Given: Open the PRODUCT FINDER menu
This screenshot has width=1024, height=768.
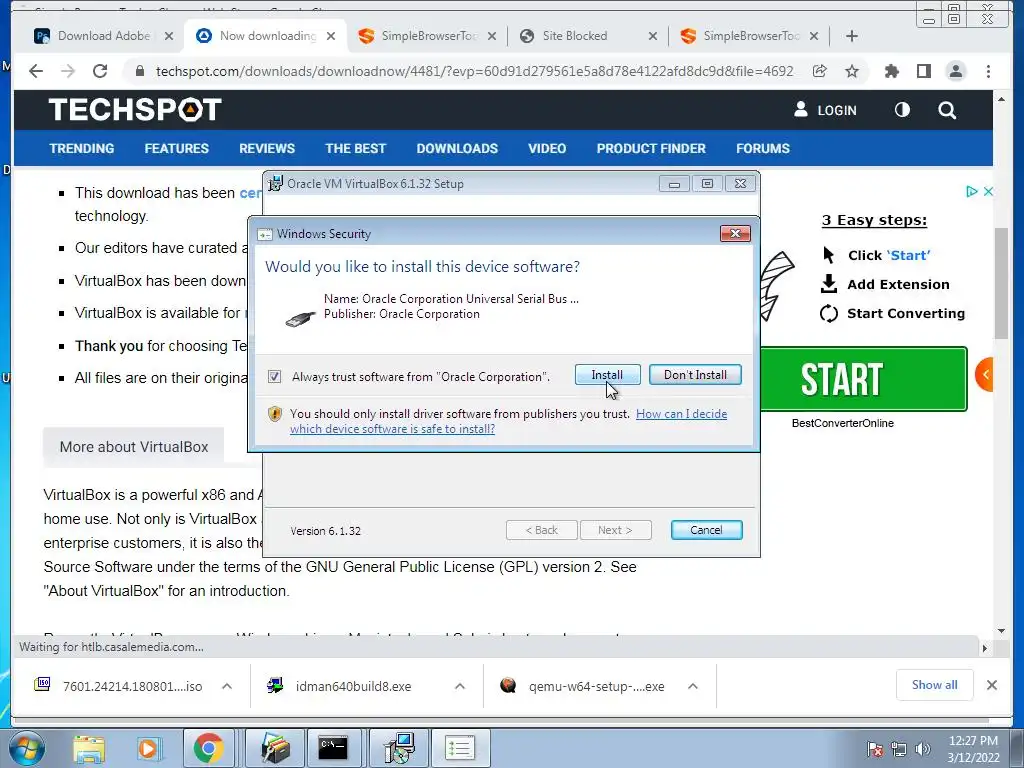Looking at the screenshot, I should tap(651, 148).
